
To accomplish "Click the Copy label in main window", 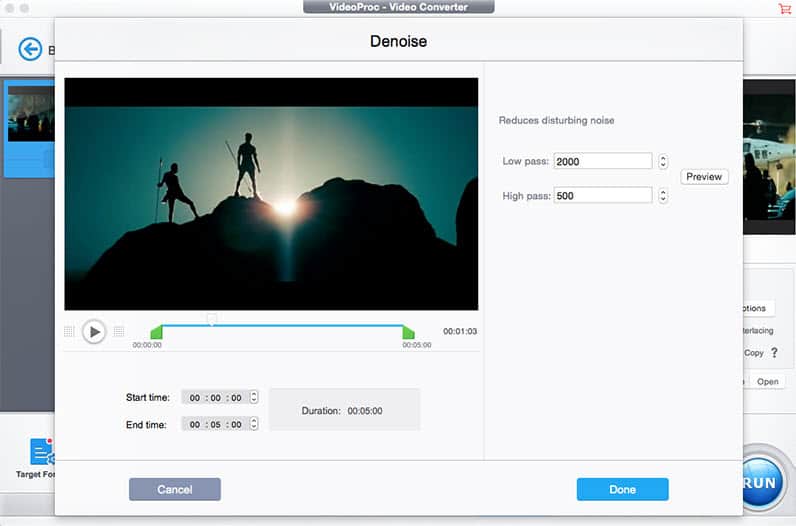I will (754, 353).
